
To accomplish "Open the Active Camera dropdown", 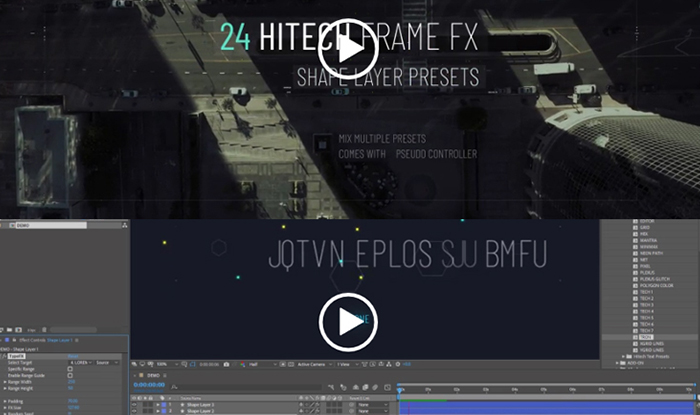I will pos(315,364).
